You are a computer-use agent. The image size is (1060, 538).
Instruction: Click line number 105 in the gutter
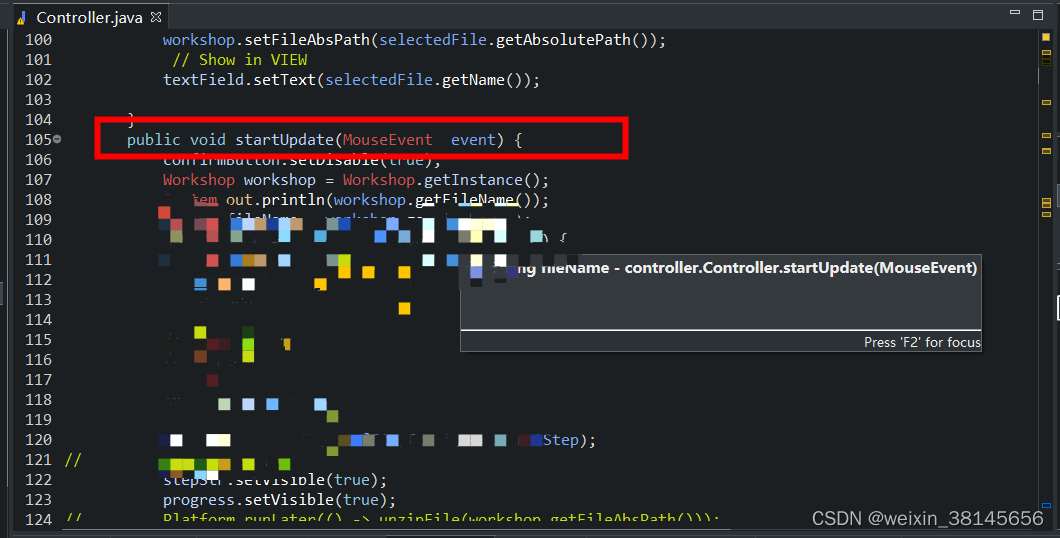(x=38, y=140)
